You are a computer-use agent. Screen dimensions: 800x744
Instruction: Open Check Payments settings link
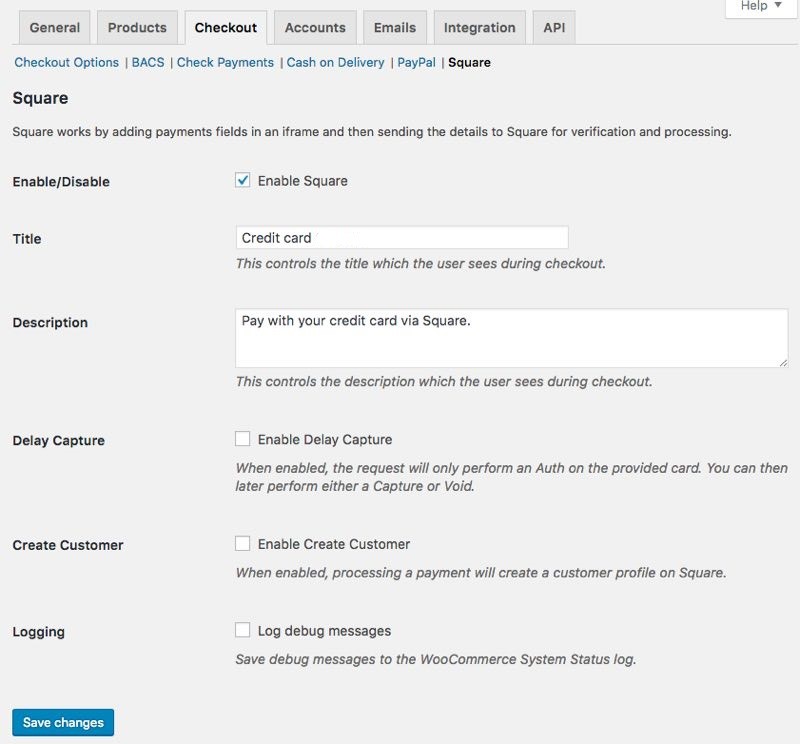(x=225, y=62)
